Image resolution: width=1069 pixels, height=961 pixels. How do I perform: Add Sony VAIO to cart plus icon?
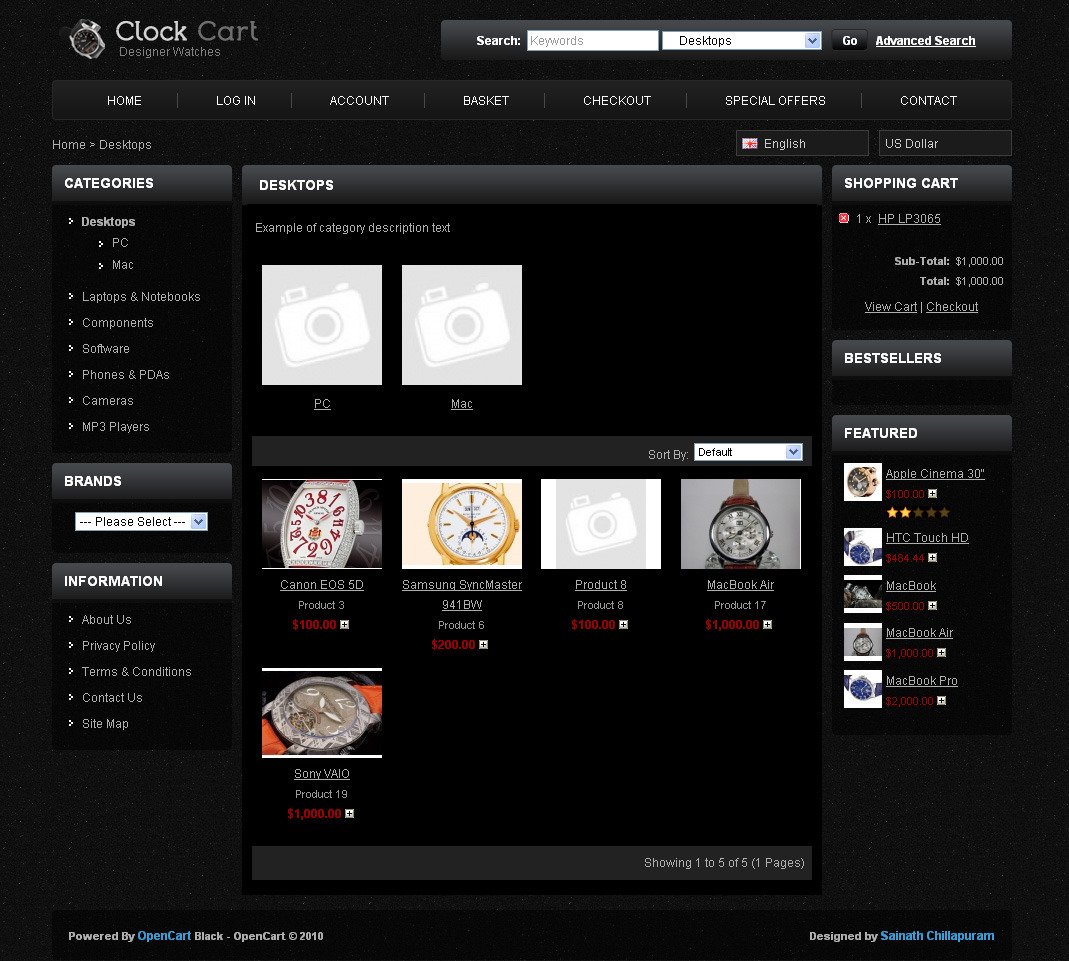pyautogui.click(x=350, y=813)
